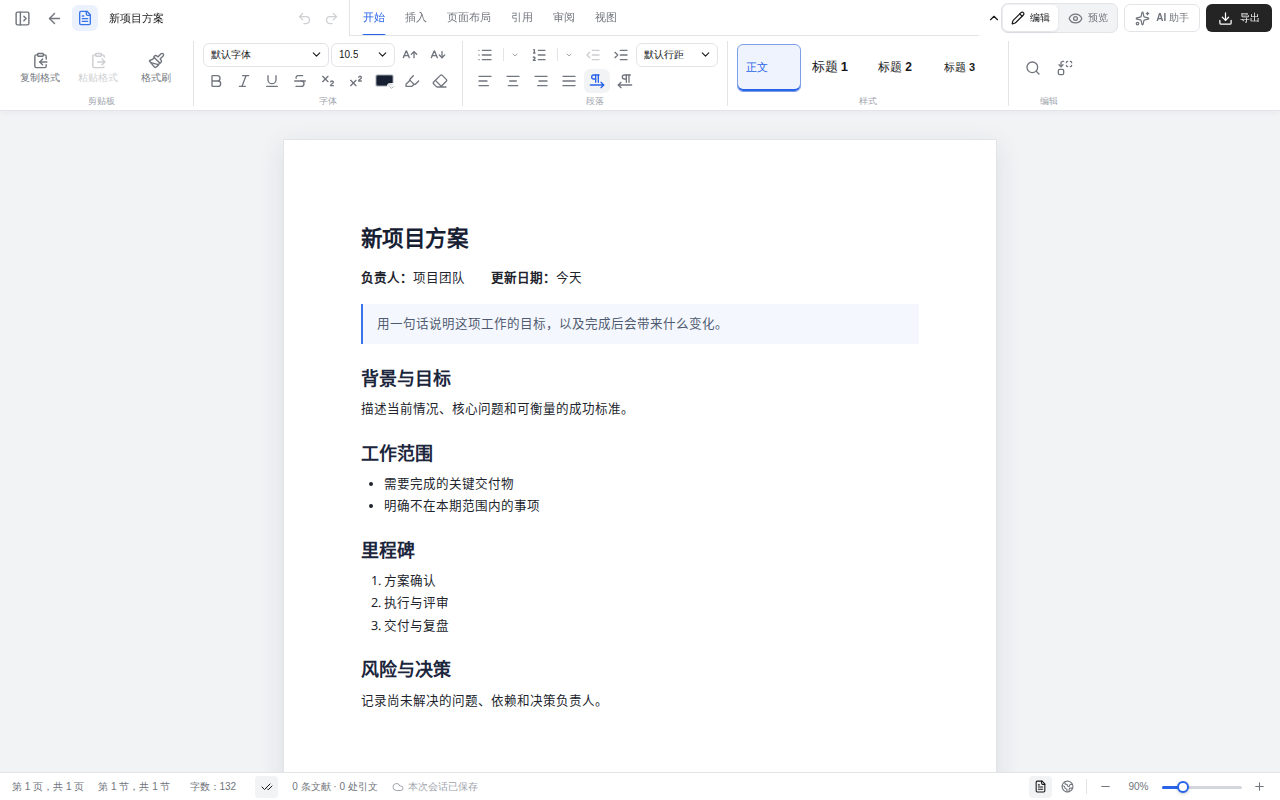The image size is (1280, 800).
Task: Switch to the 插入 tab
Action: pos(416,18)
